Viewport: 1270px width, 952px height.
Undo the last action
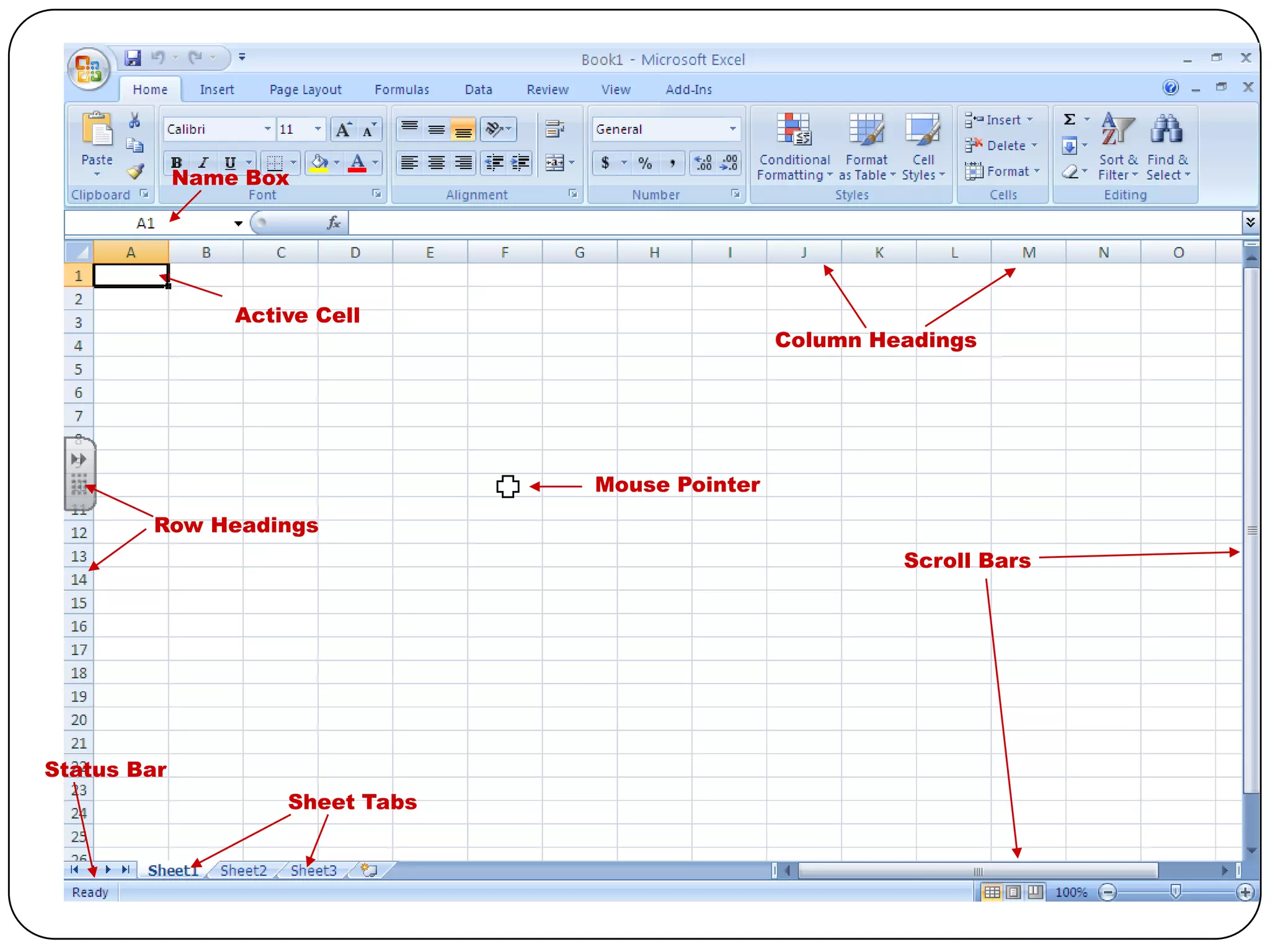pyautogui.click(x=159, y=58)
